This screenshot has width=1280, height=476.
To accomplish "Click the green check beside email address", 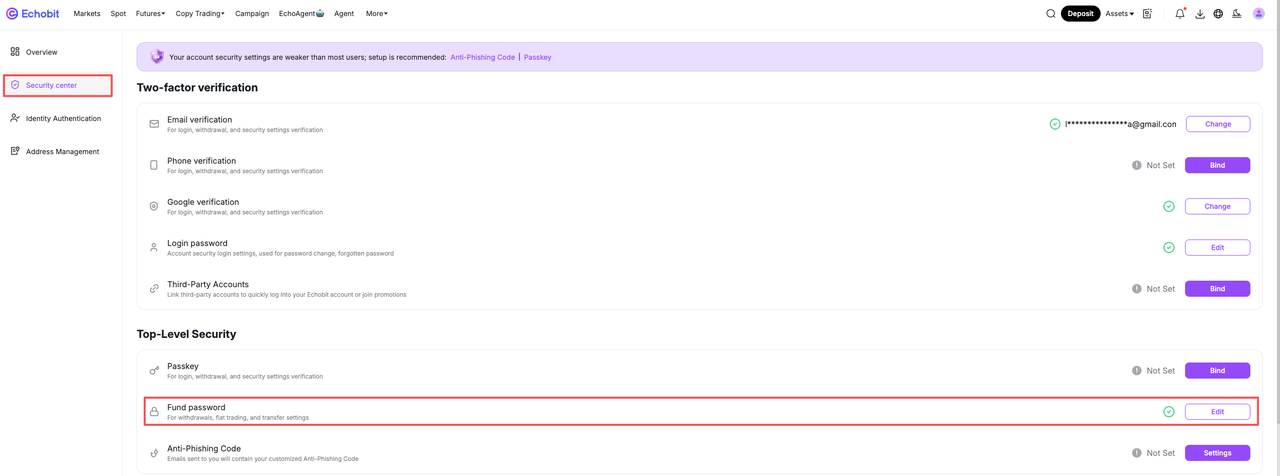I will tap(1055, 124).
